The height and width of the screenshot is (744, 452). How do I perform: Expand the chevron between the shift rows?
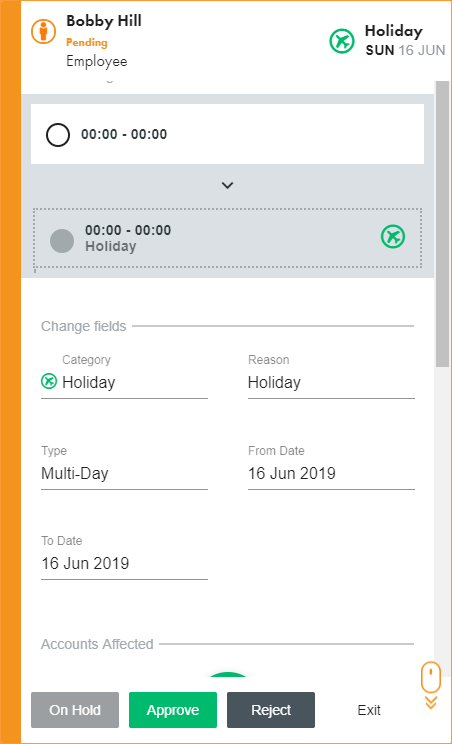pos(228,186)
